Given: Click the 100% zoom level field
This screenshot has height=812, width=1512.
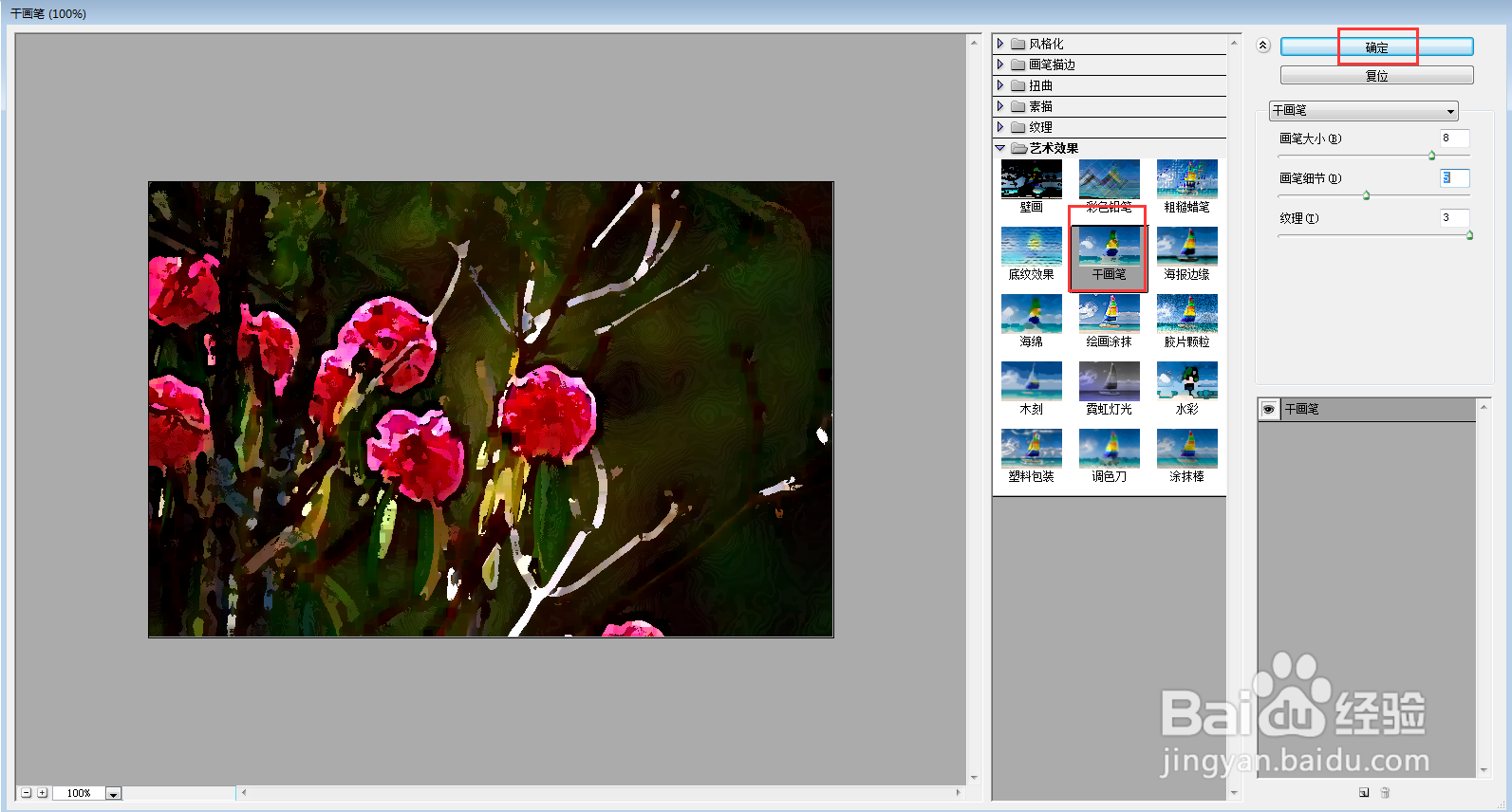Looking at the screenshot, I should coord(79,793).
